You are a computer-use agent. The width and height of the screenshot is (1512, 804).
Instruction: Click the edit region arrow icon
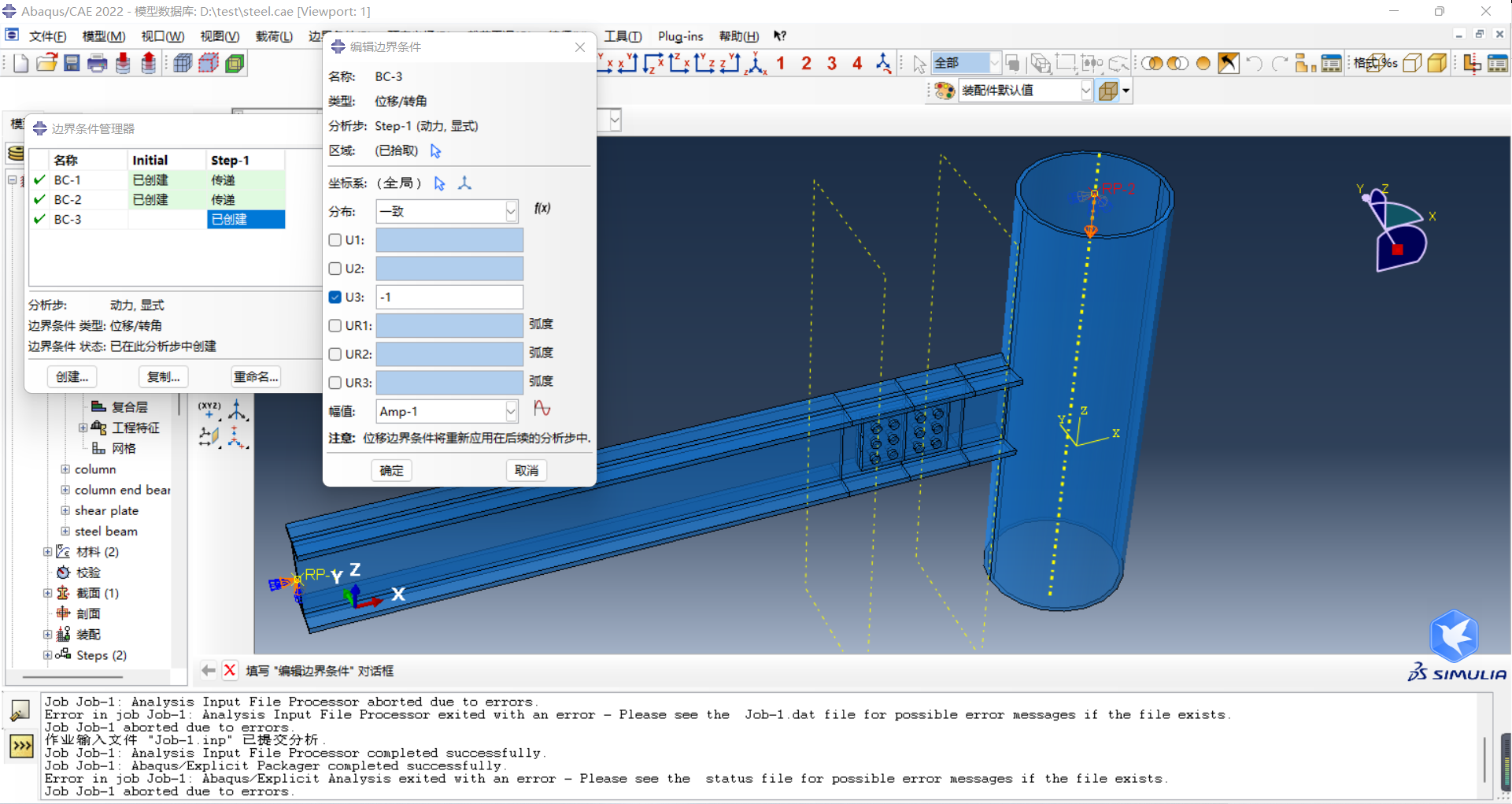click(436, 151)
